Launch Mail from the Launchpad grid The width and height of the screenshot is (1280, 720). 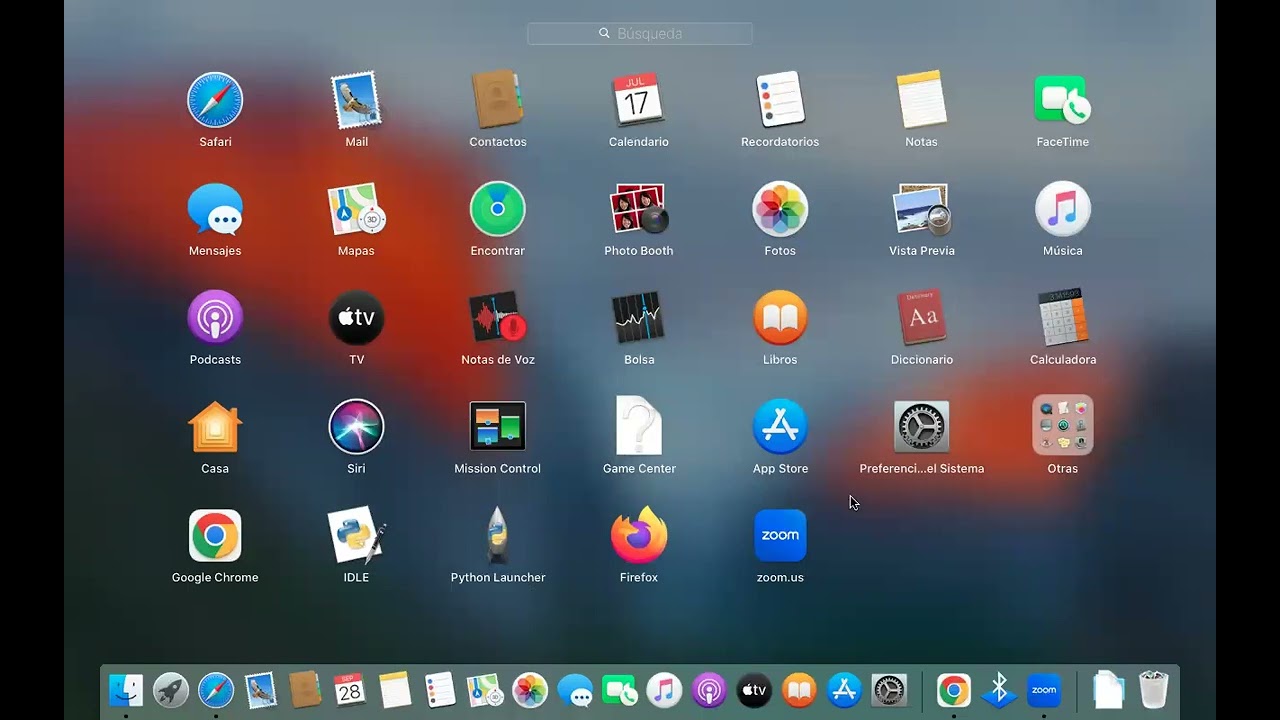356,100
